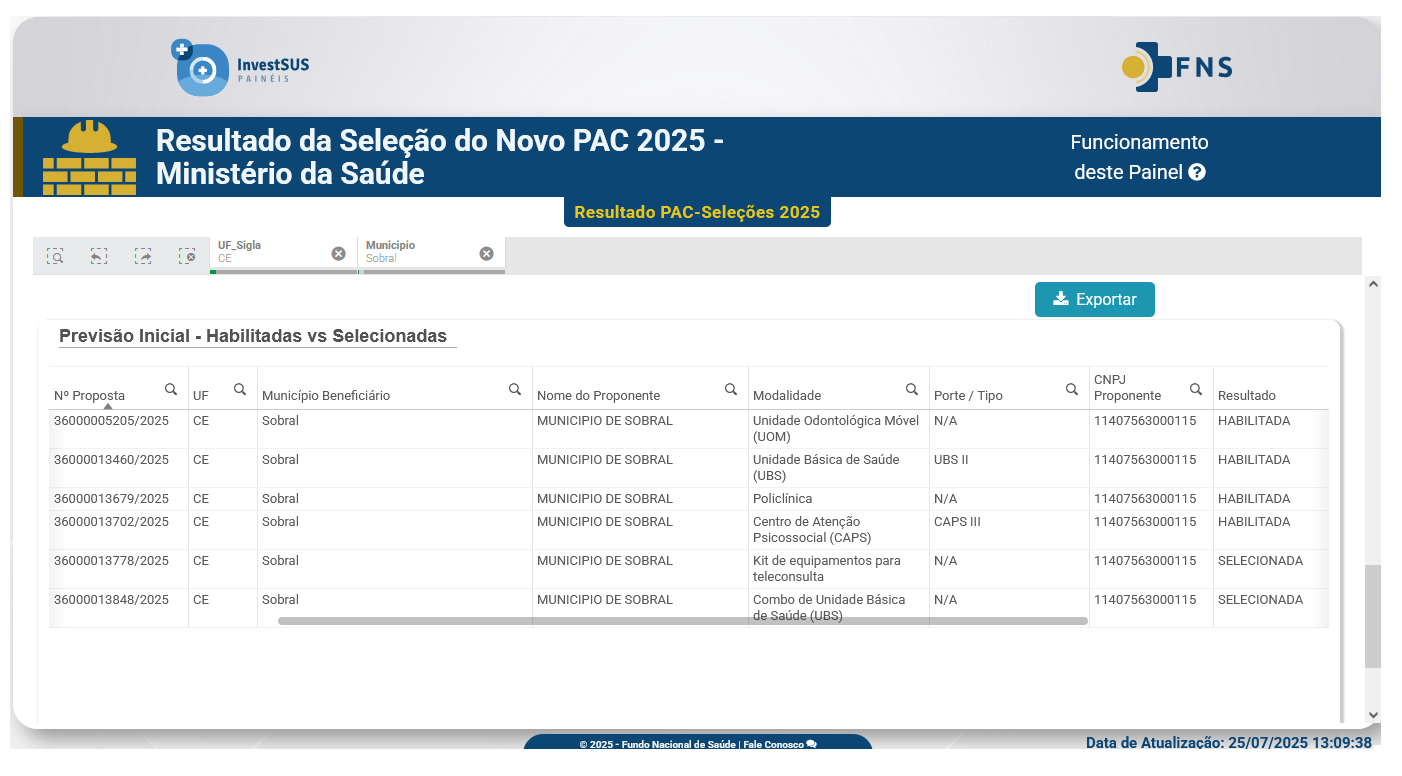
Task: Search in Nº Proposta column
Action: point(171,389)
